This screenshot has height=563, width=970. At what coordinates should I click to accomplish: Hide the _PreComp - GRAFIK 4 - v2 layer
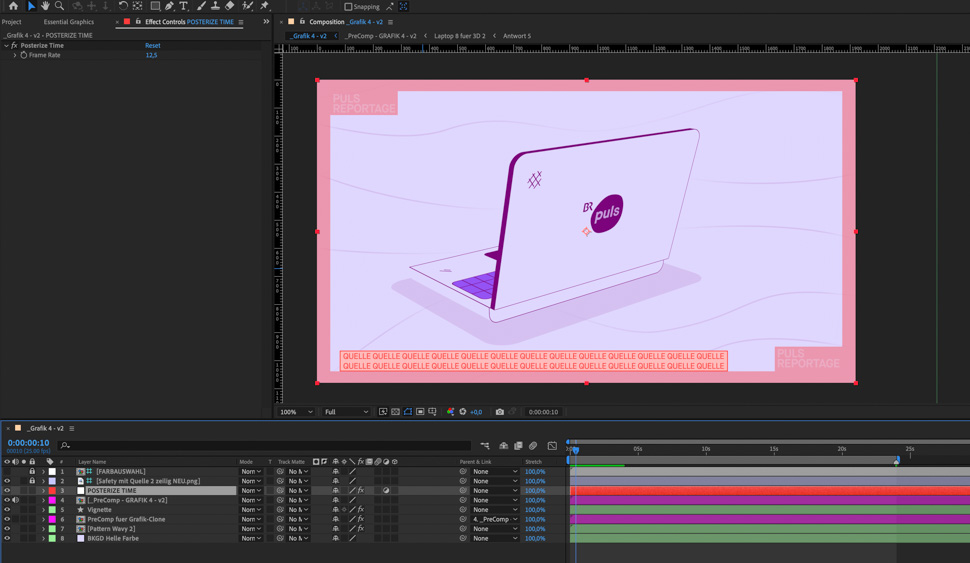(x=7, y=500)
